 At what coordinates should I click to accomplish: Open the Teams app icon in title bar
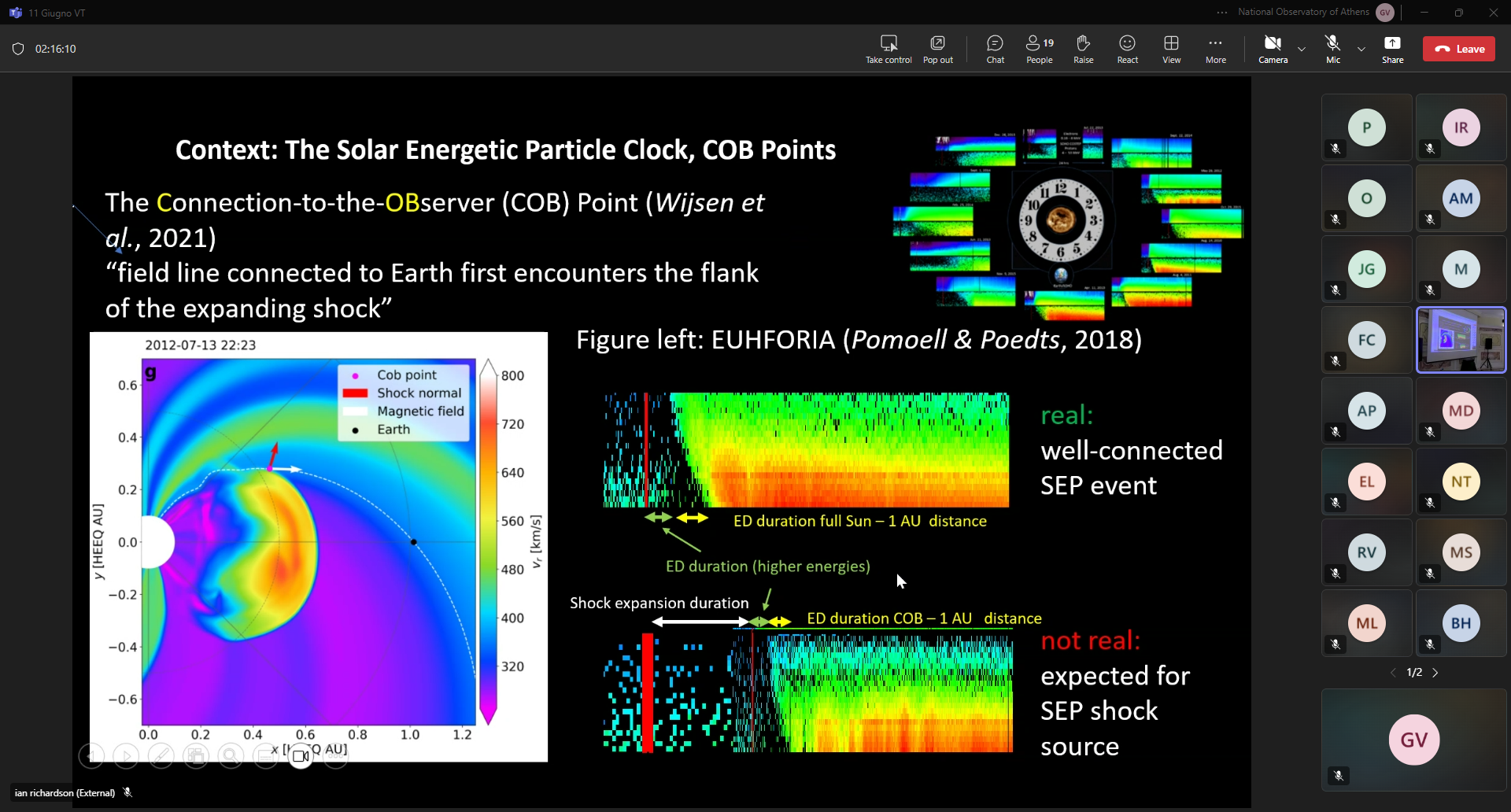point(15,13)
